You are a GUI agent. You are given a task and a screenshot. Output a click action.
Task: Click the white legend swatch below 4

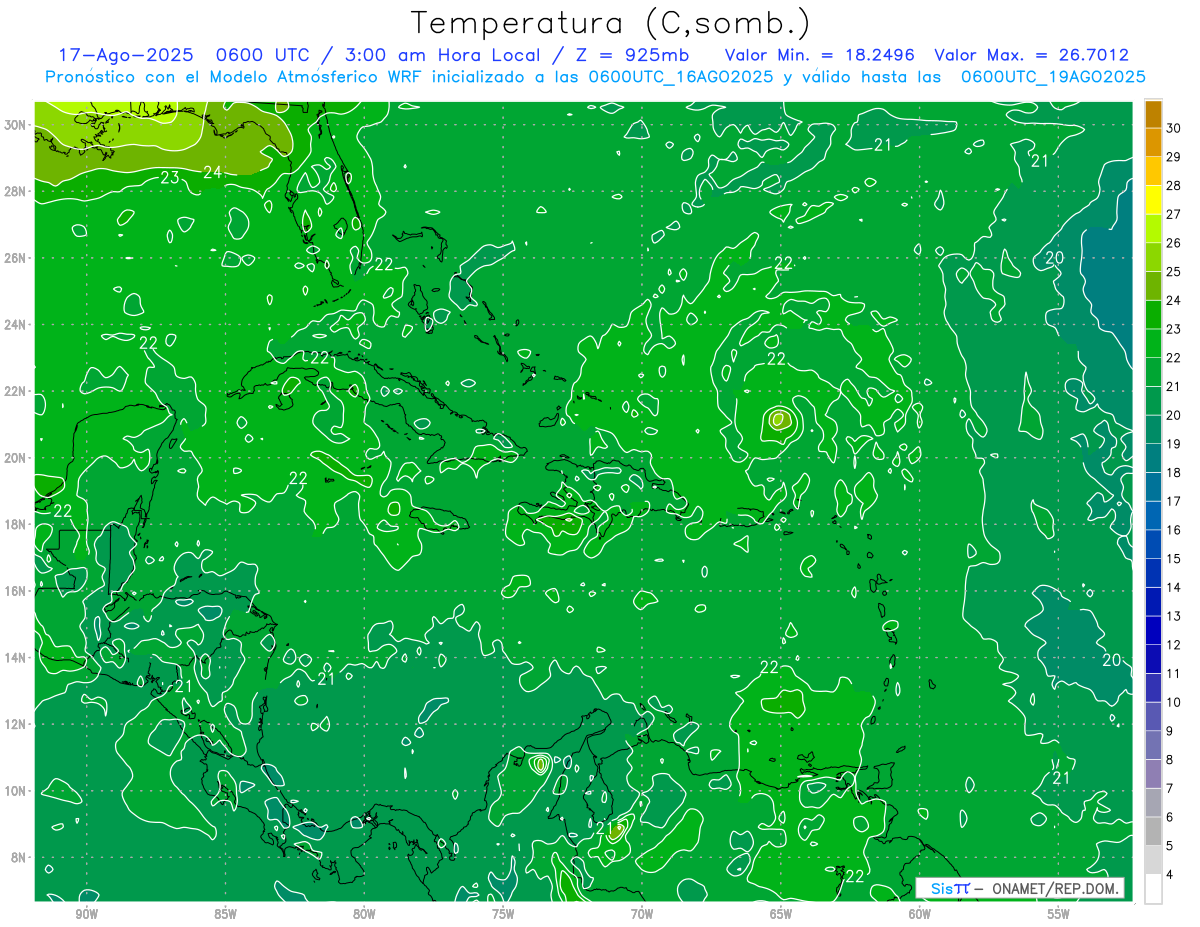(x=1153, y=889)
